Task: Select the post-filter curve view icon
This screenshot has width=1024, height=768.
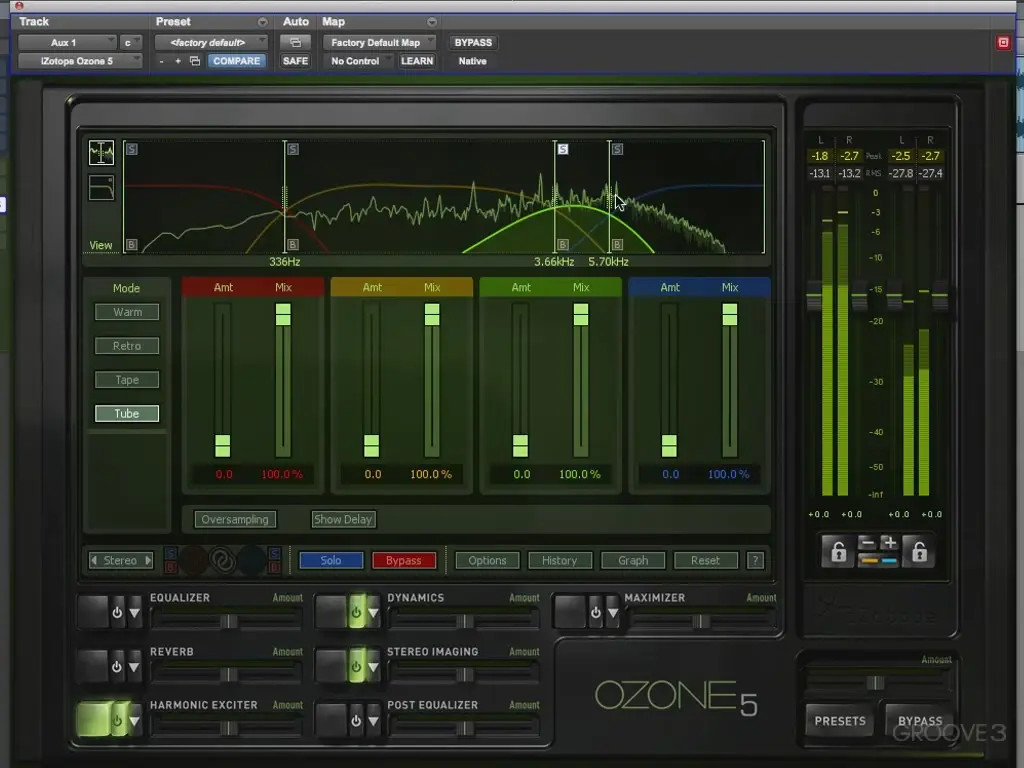Action: pos(101,188)
